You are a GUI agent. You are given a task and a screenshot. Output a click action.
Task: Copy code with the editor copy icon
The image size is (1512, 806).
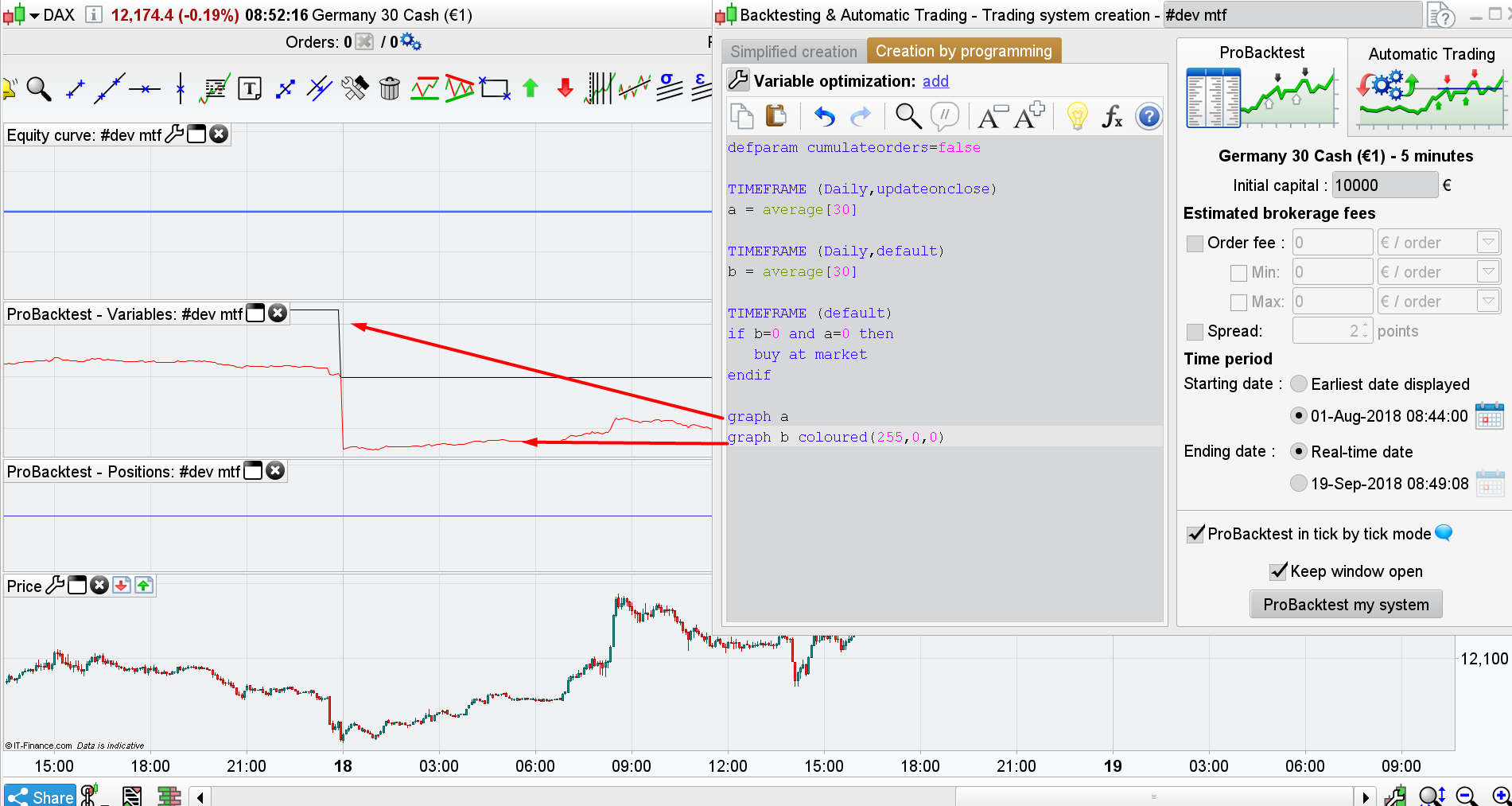coord(741,117)
